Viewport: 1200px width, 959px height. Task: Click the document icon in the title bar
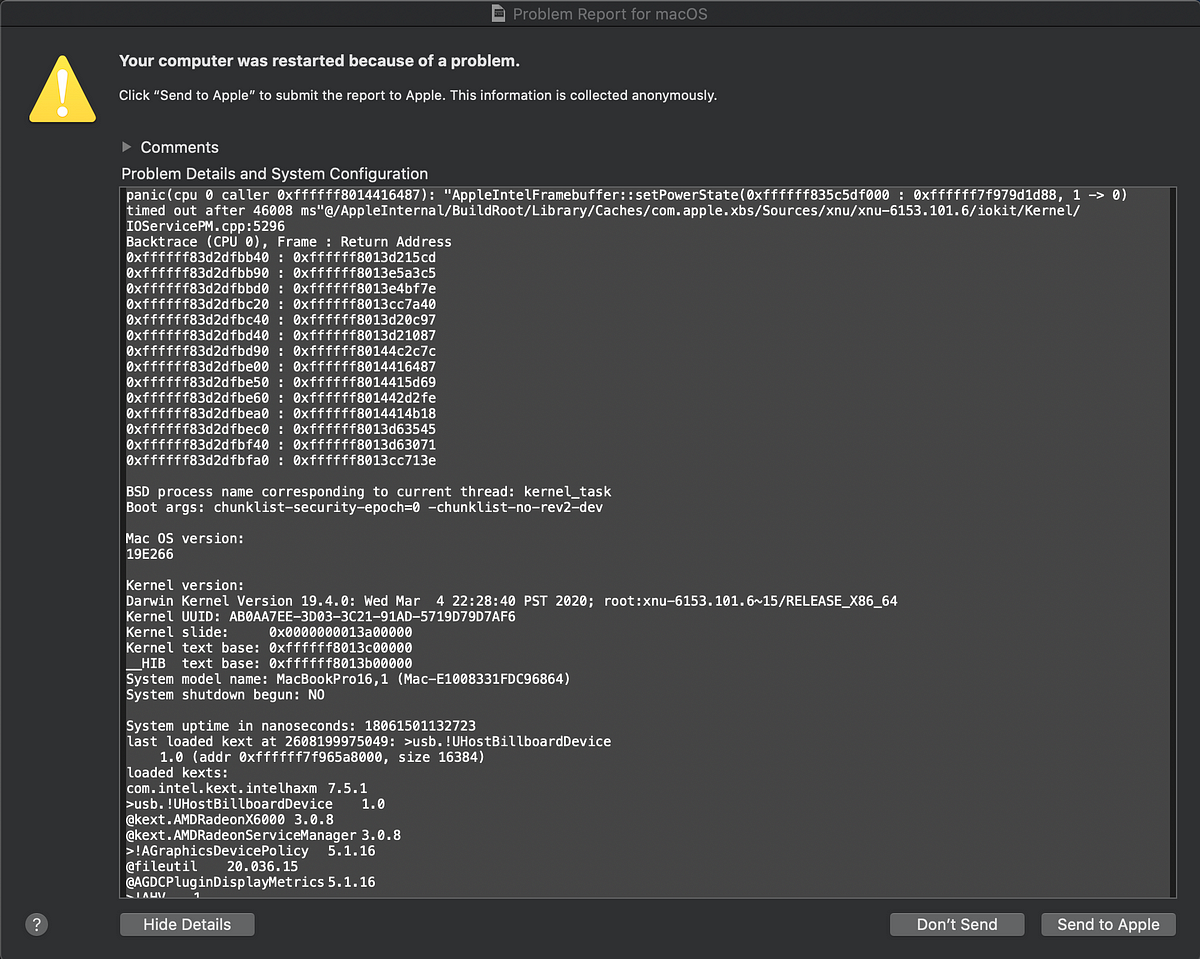500,13
